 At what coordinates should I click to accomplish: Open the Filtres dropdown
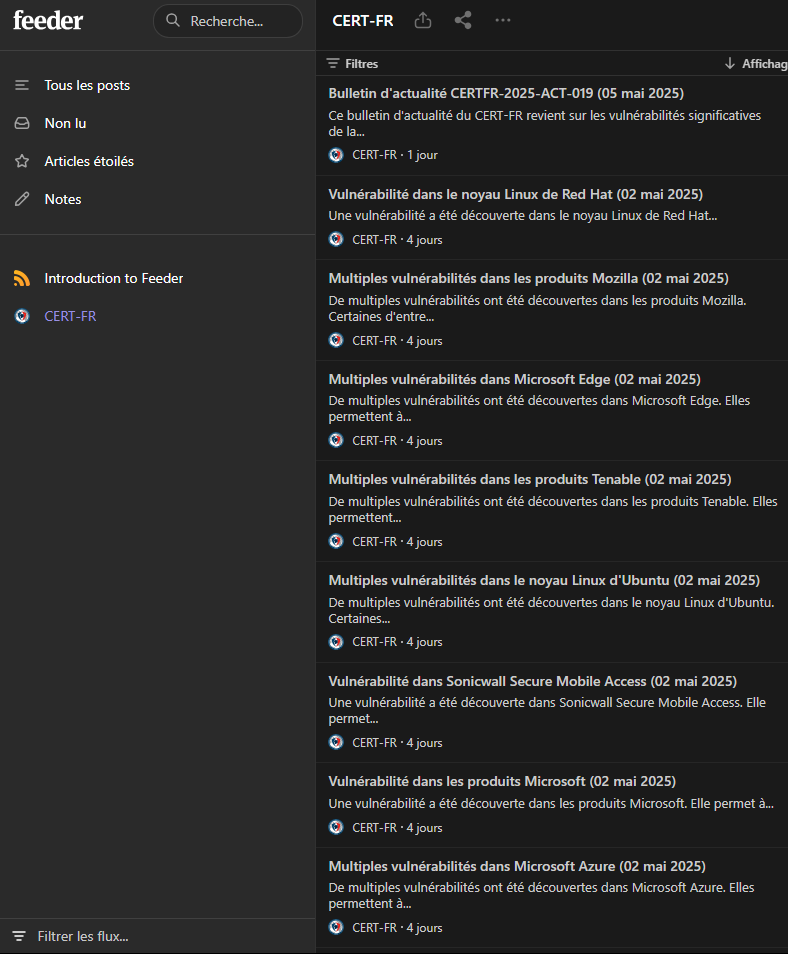coord(353,63)
